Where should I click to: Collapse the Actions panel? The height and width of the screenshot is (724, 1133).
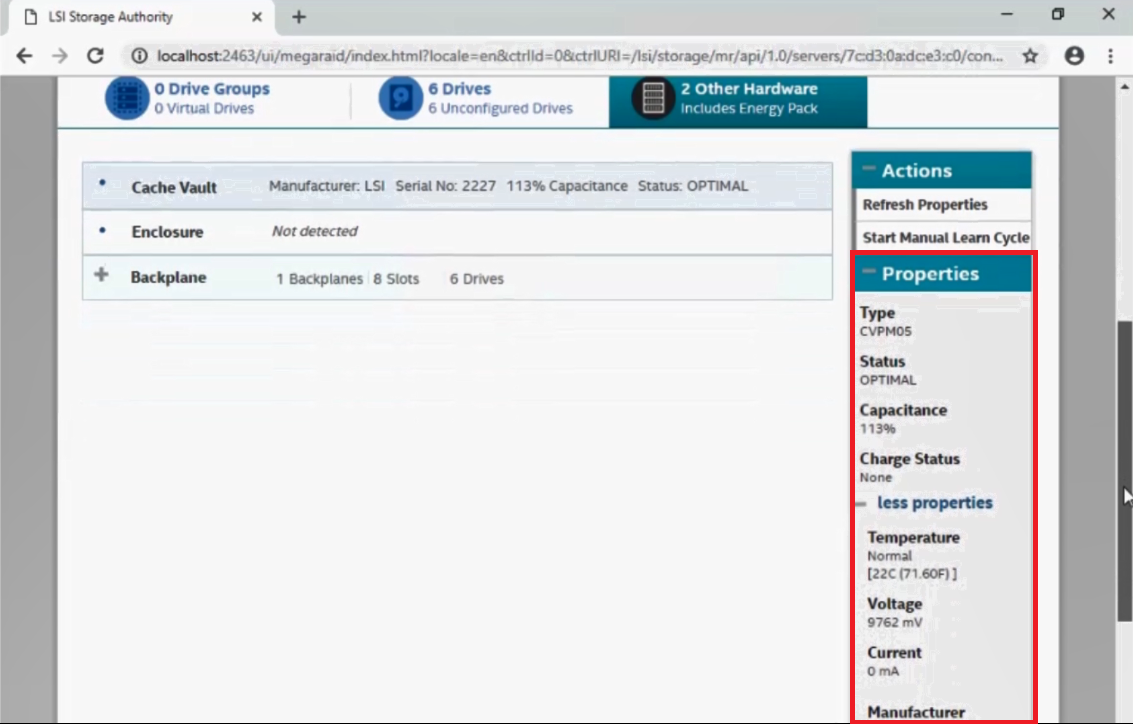click(868, 170)
